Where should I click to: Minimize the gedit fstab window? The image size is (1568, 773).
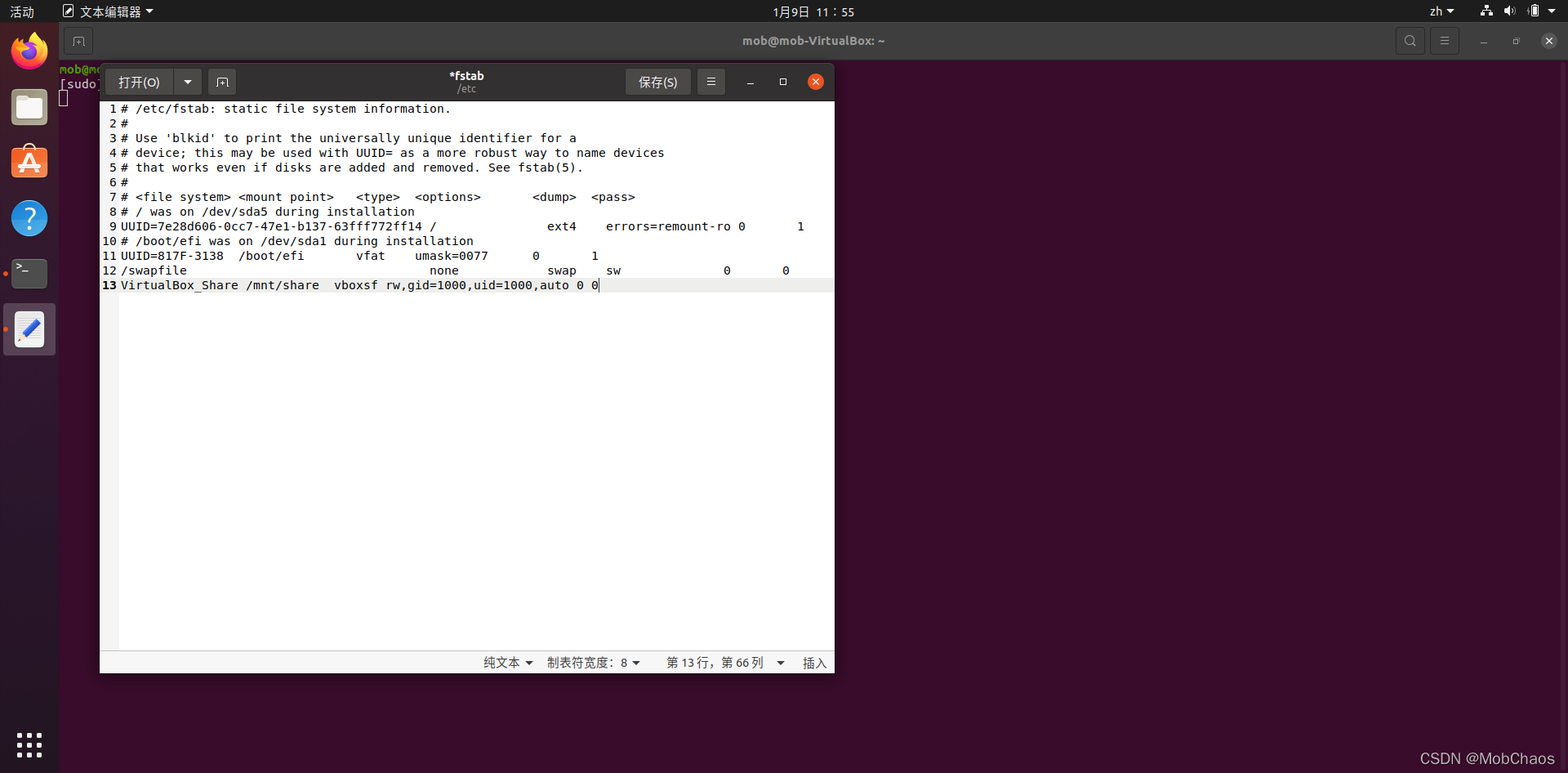click(751, 82)
